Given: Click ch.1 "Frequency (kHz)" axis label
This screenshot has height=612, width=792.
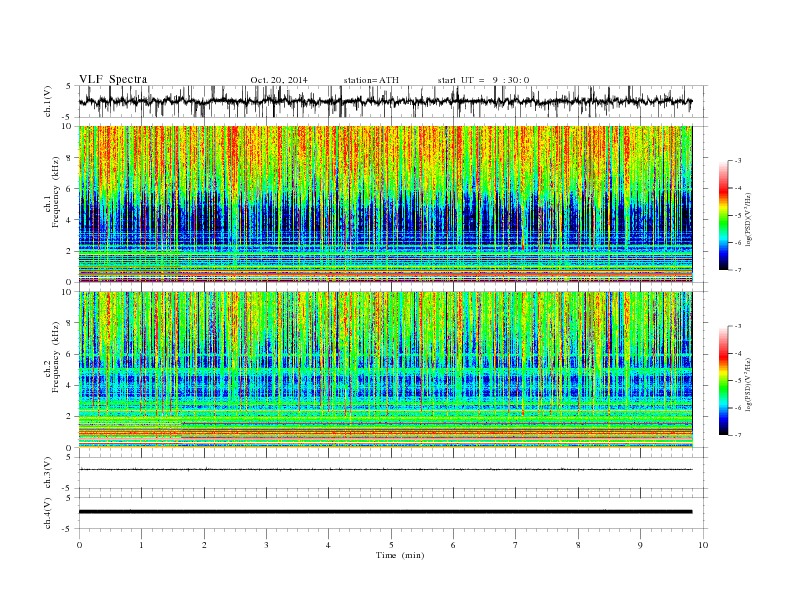Looking at the screenshot, I should tap(55, 192).
